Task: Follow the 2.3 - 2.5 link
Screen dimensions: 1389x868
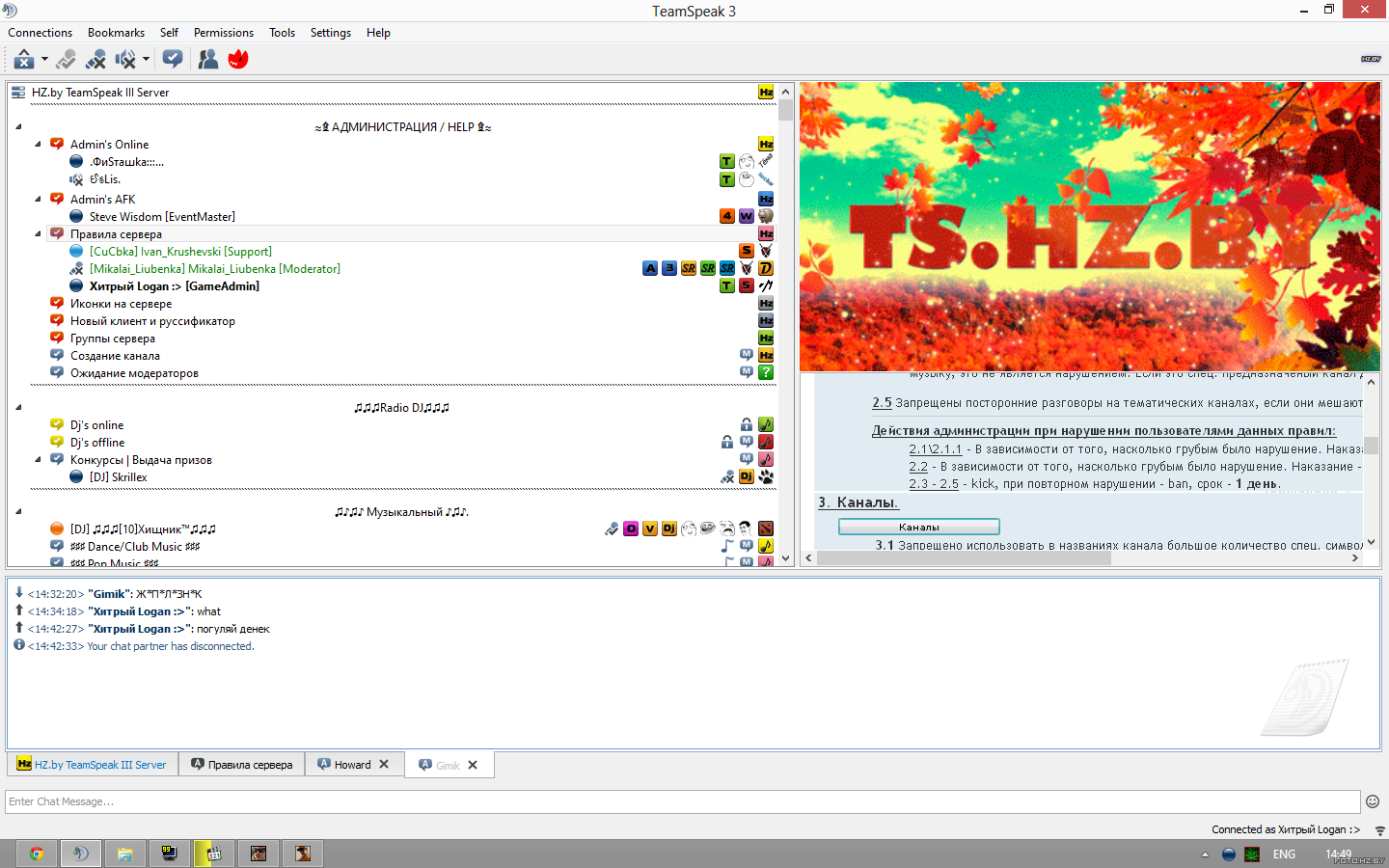Action: [934, 484]
